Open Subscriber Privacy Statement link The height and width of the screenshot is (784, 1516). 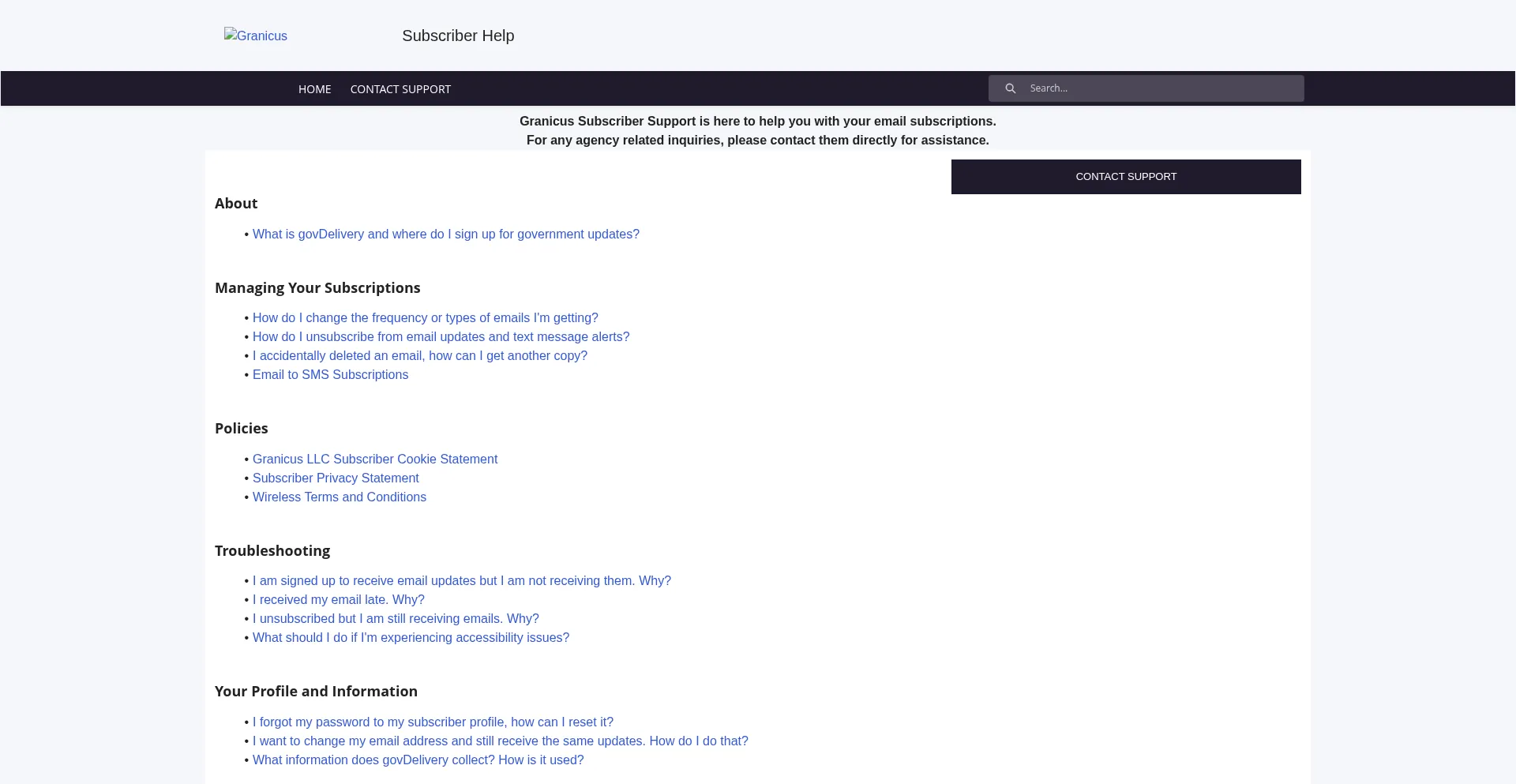pos(336,478)
